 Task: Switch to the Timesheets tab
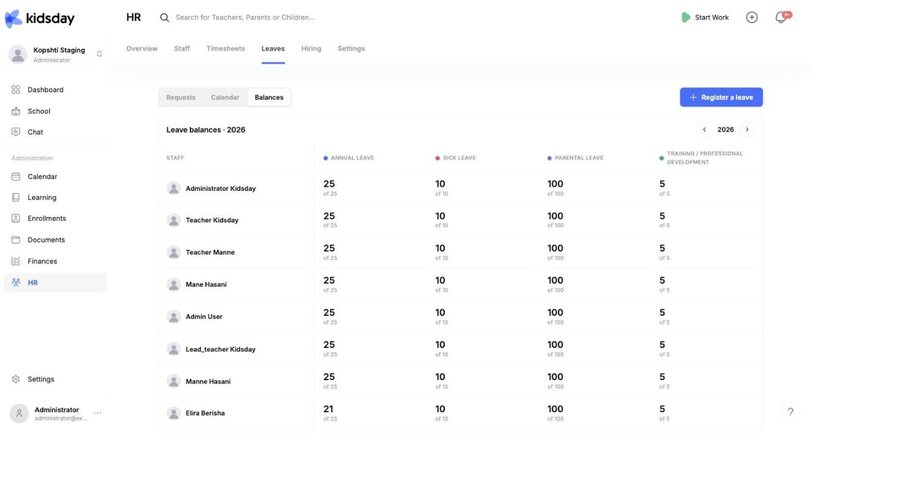(226, 49)
